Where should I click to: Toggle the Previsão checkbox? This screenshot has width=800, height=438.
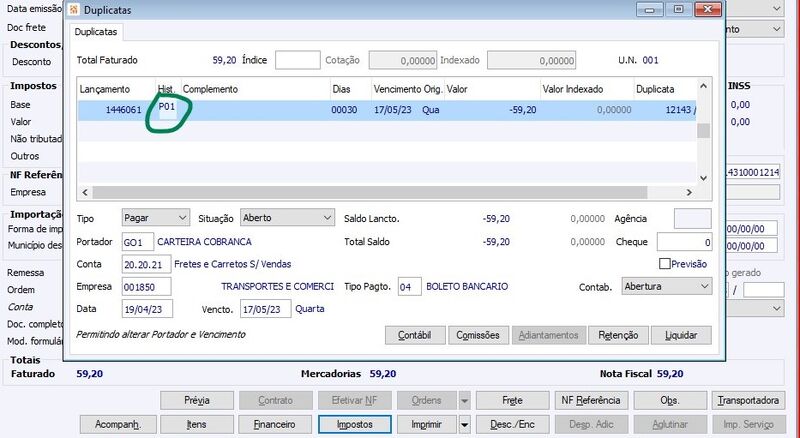664,263
